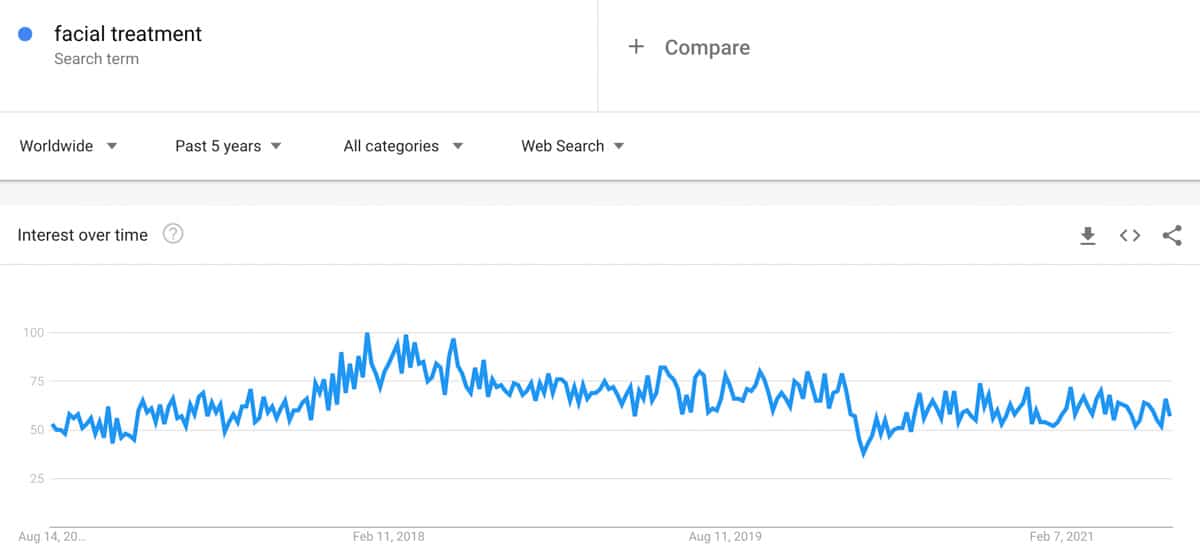Click the Search term subtitle

pyautogui.click(x=96, y=59)
